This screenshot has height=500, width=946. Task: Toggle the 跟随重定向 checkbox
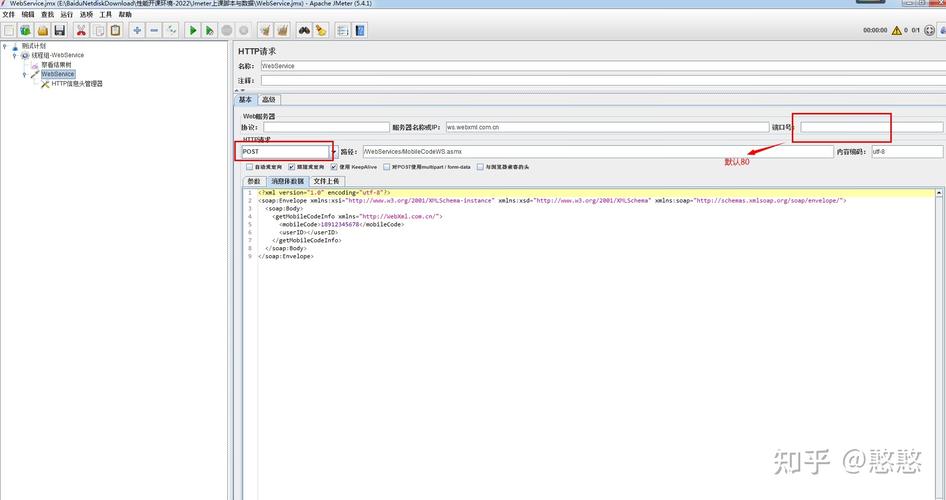click(x=292, y=167)
